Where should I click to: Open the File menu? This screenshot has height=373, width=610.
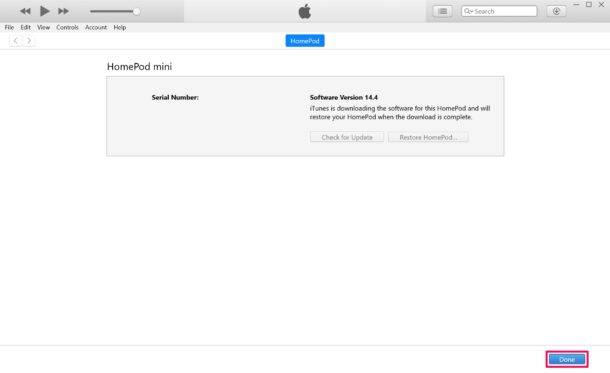point(9,27)
